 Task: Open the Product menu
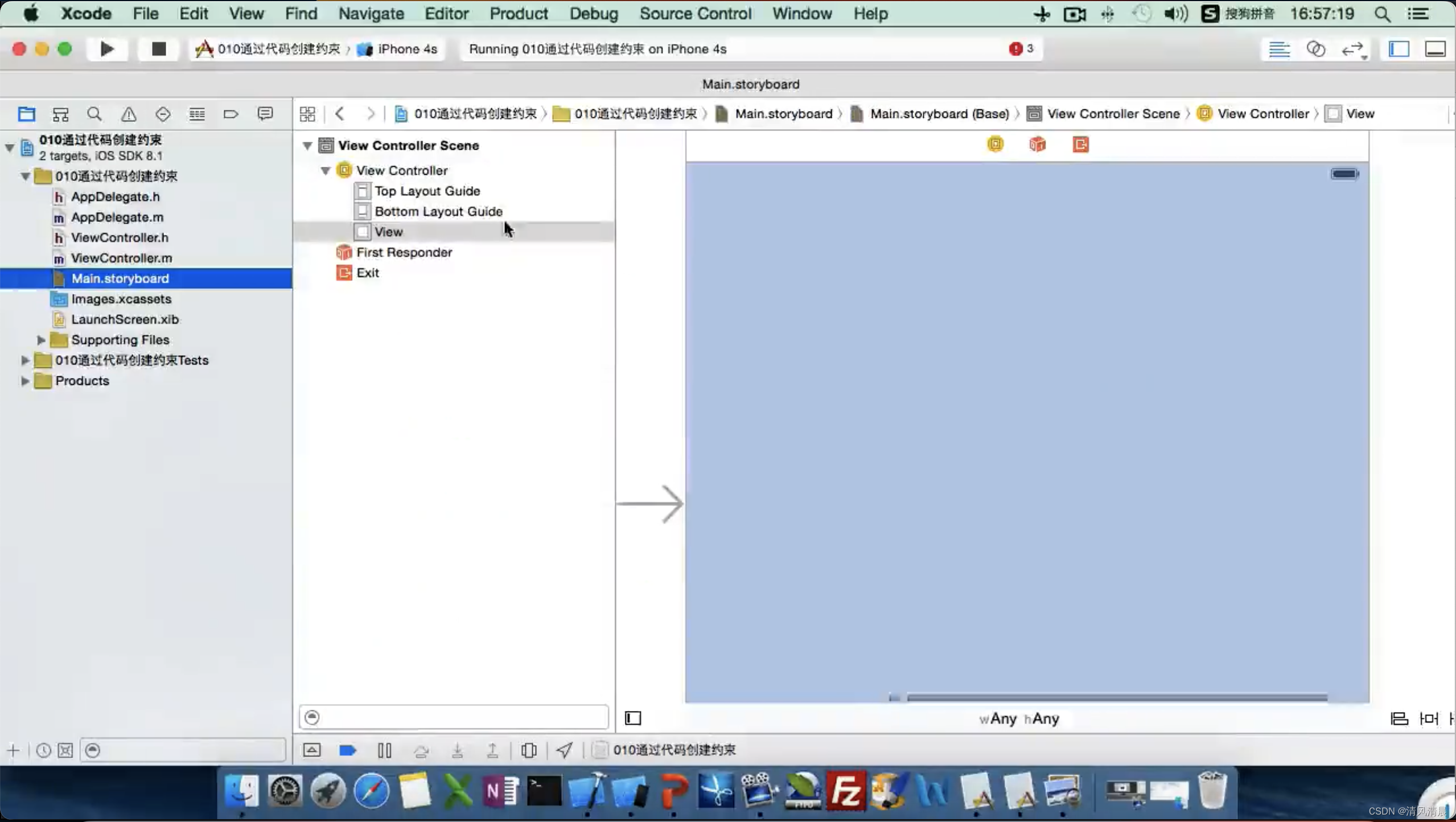(518, 14)
